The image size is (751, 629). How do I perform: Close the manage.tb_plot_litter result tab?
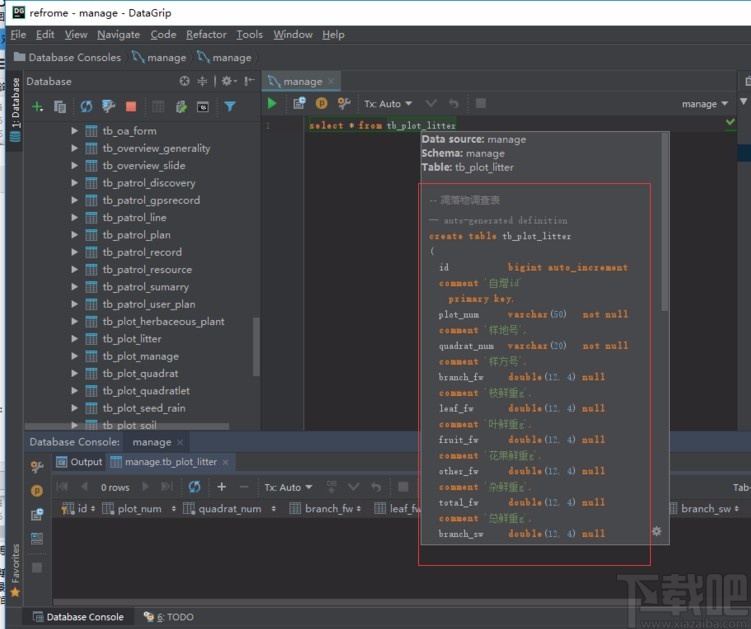click(x=227, y=462)
